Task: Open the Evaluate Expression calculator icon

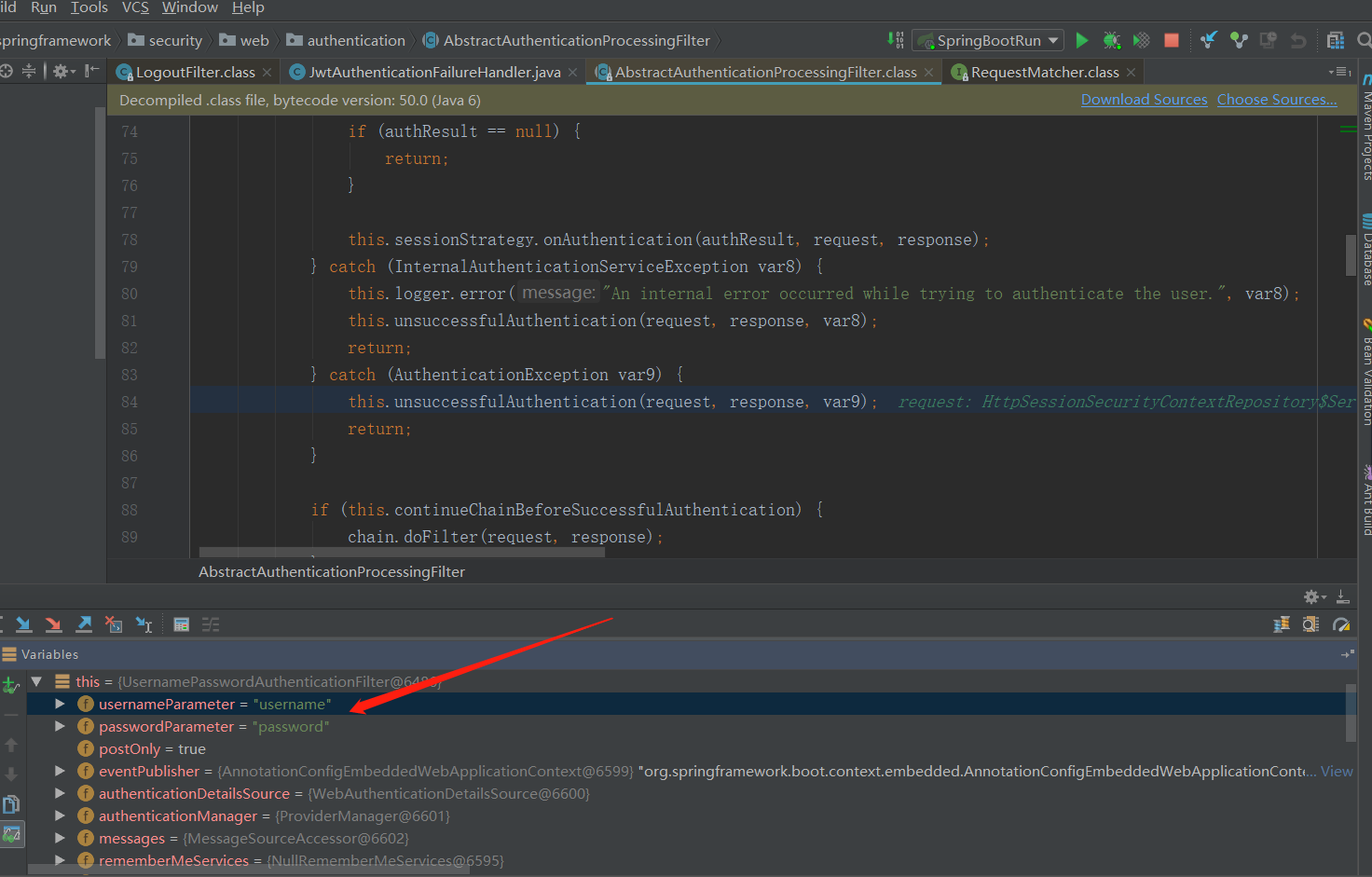Action: [x=181, y=624]
